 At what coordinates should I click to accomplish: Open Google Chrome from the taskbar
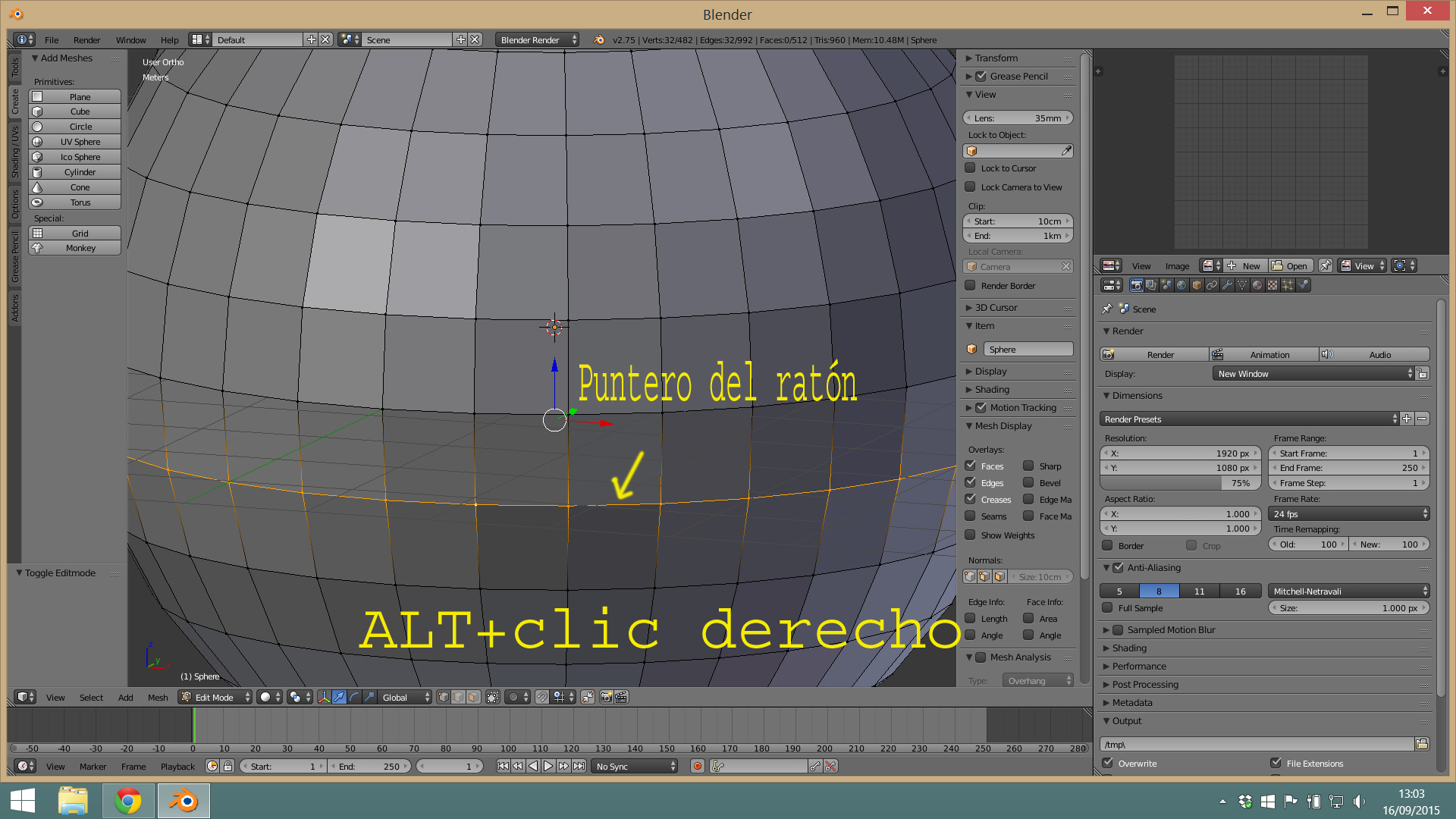(x=128, y=801)
